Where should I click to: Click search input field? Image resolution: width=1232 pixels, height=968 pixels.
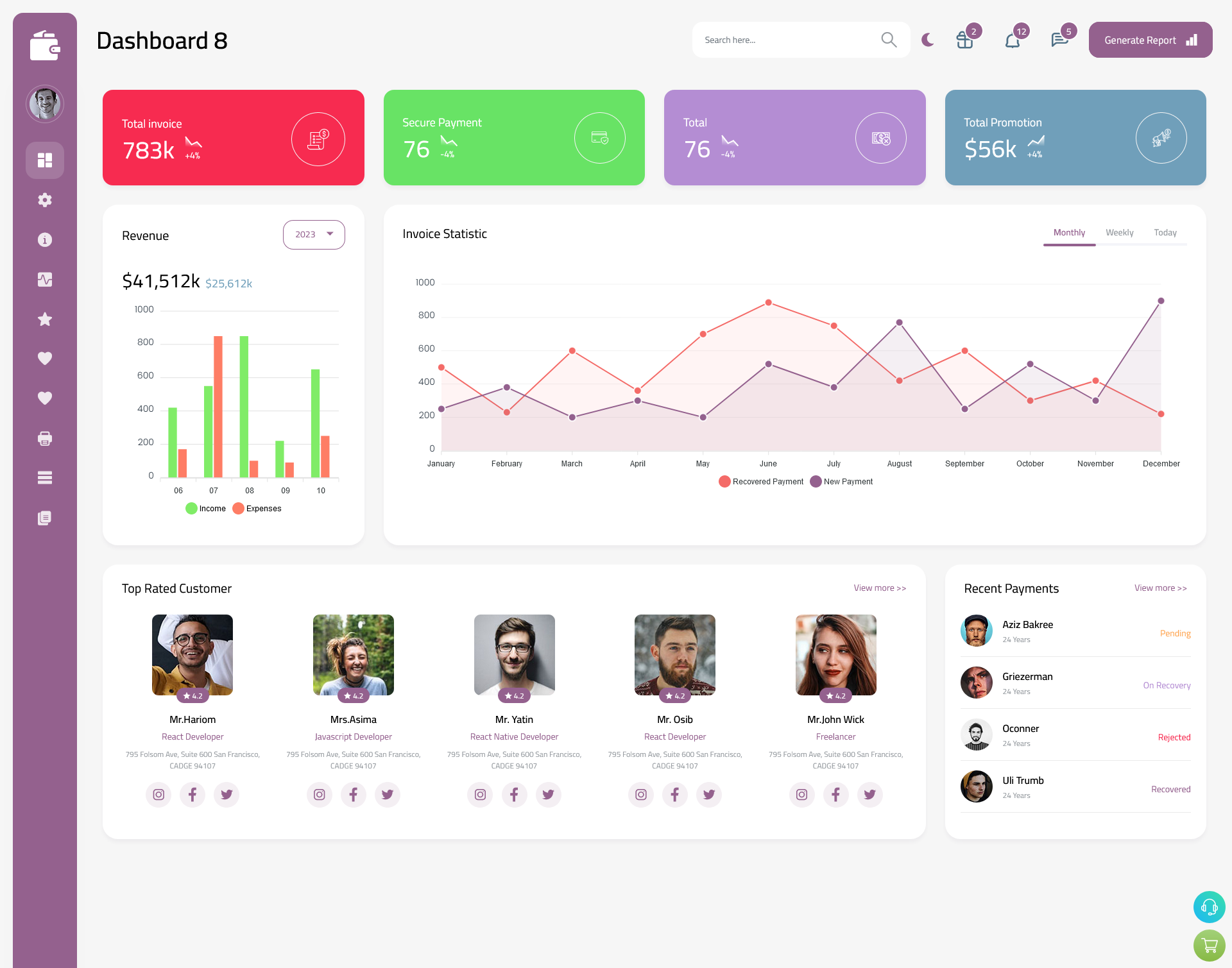pyautogui.click(x=791, y=40)
